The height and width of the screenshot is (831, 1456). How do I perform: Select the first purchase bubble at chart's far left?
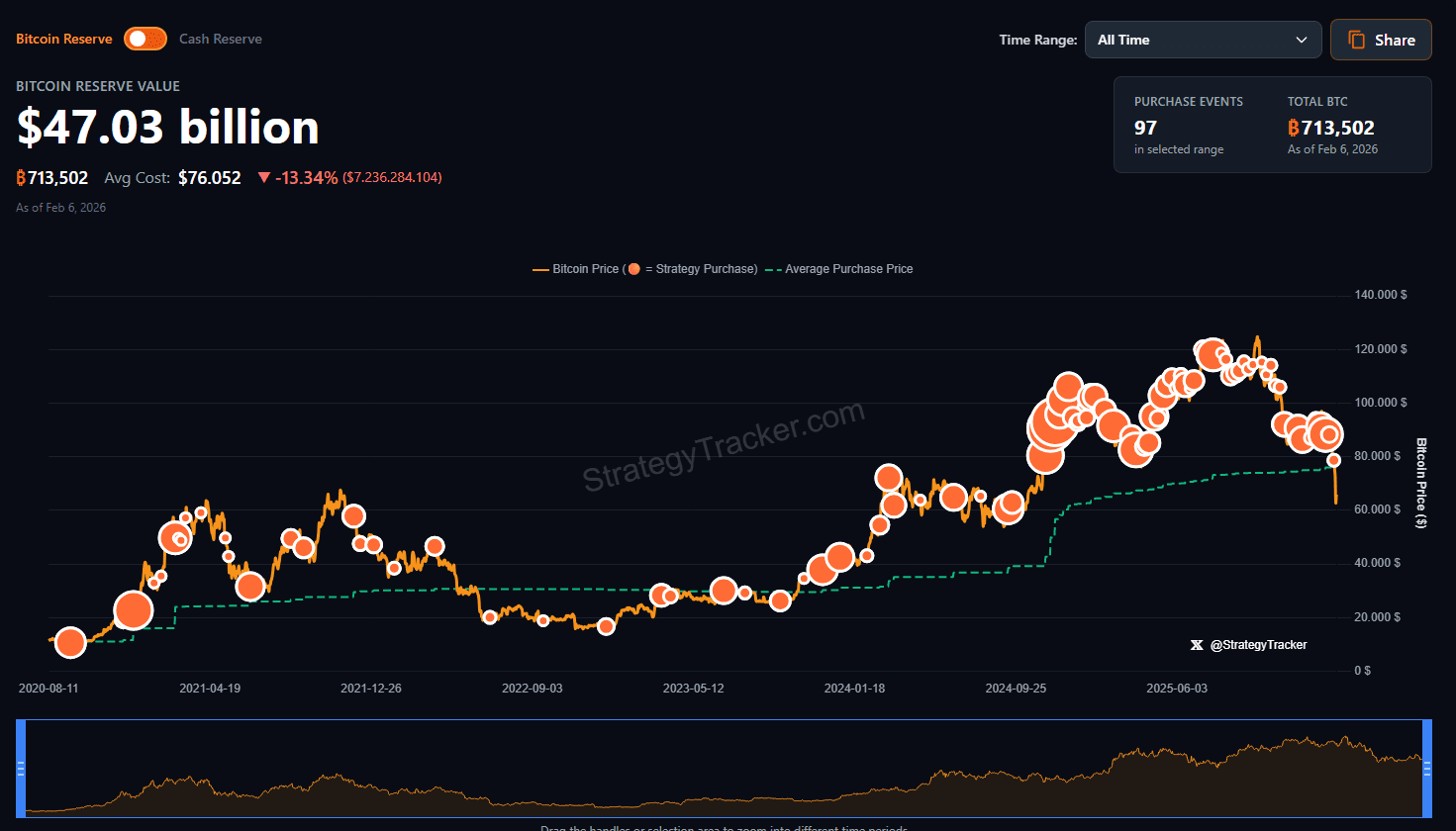point(70,643)
